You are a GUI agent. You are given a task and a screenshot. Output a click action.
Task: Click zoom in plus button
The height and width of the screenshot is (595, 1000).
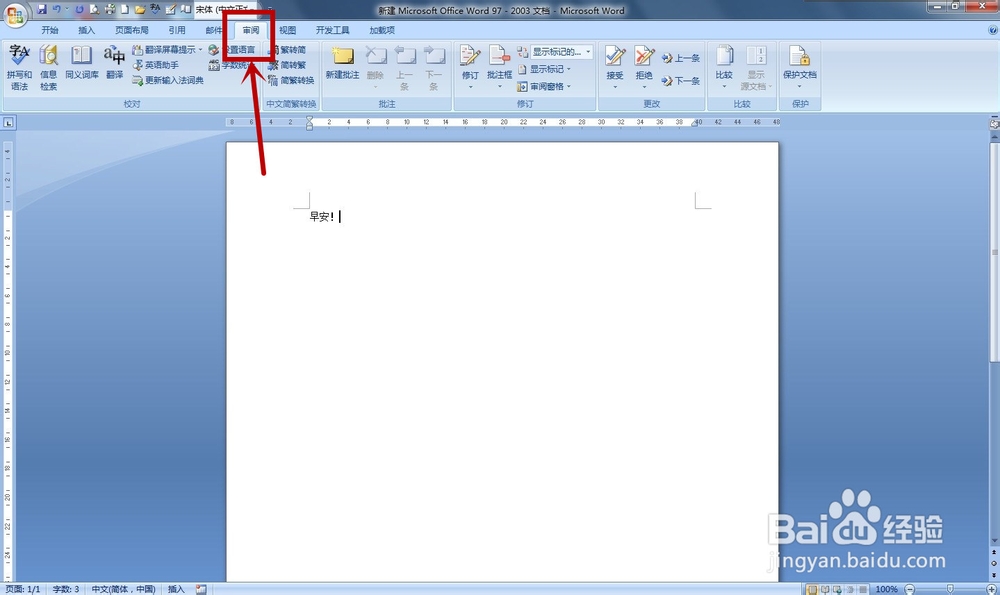992,589
